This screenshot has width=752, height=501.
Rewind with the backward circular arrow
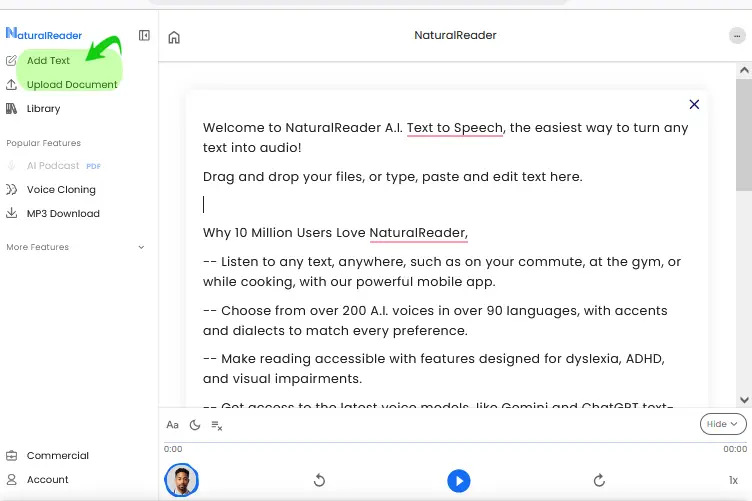point(319,480)
